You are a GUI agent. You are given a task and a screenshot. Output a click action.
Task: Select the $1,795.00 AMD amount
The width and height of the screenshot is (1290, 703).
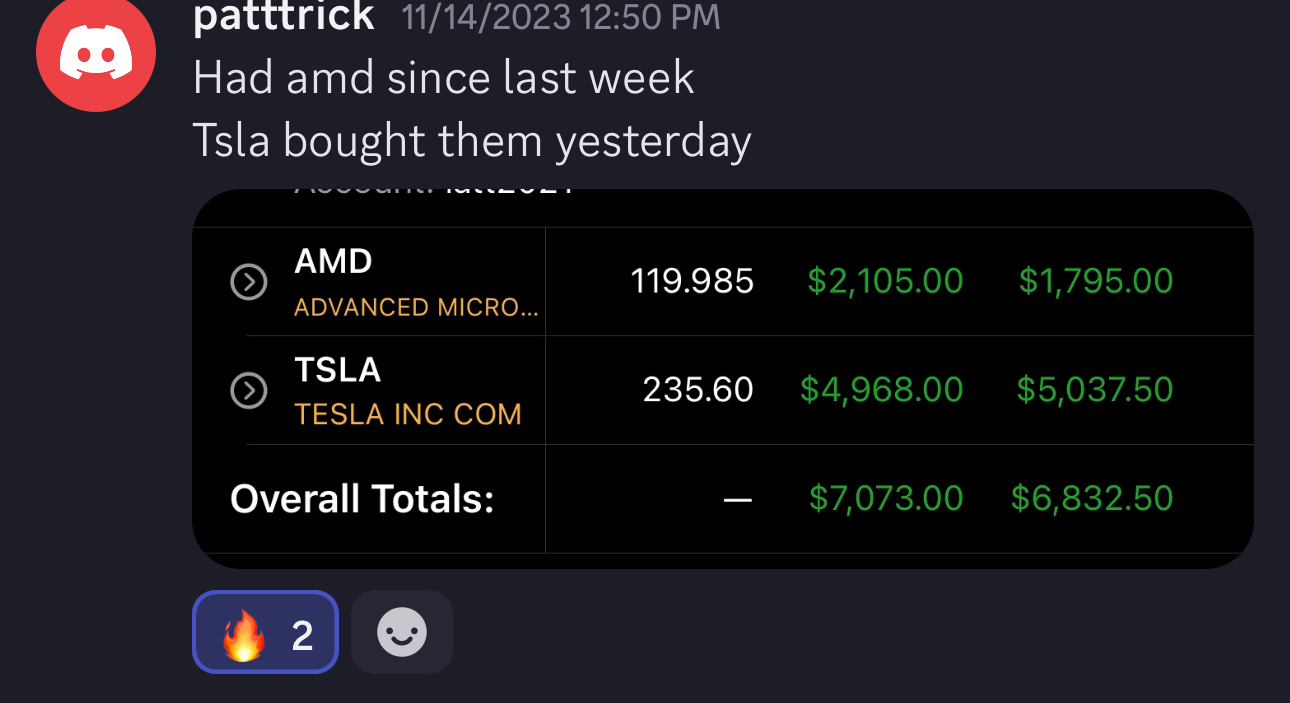point(1095,282)
